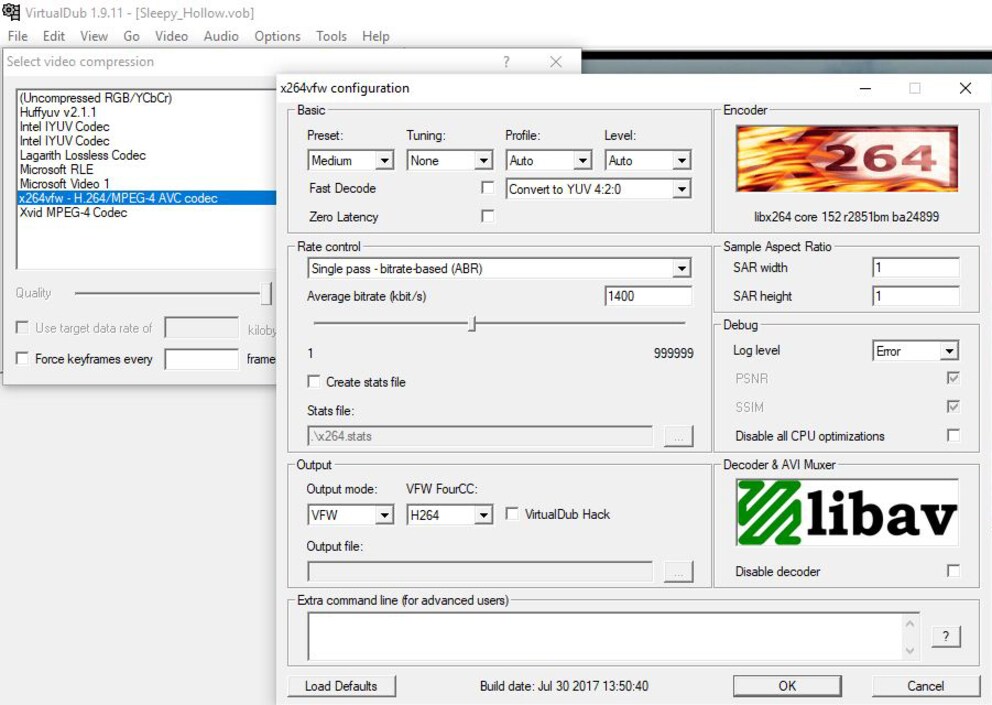The width and height of the screenshot is (992, 705).
Task: Click the Load Defaults button
Action: tap(342, 686)
